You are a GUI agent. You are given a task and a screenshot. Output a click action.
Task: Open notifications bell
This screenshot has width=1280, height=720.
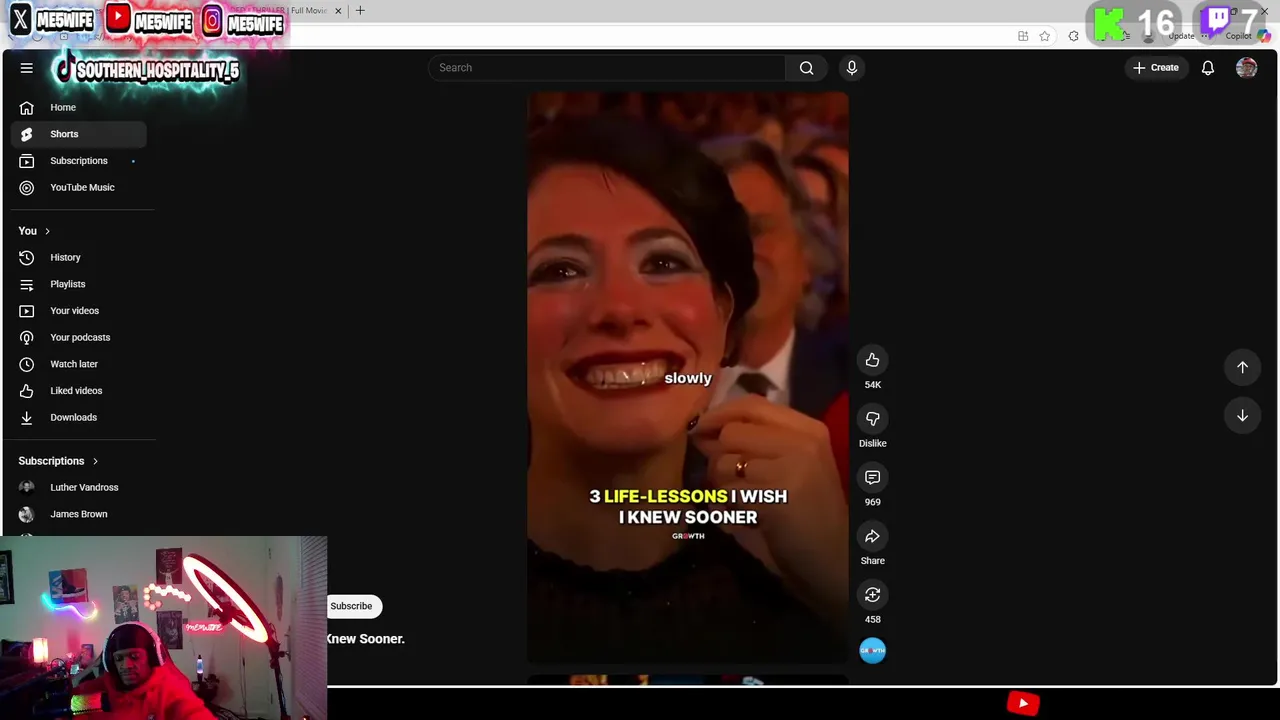pyautogui.click(x=1208, y=68)
